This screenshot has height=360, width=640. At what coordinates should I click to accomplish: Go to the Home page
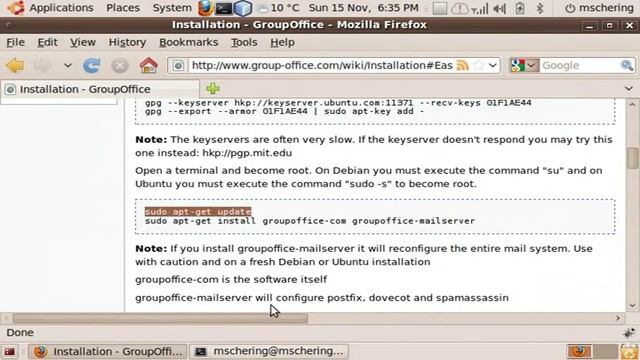149,65
